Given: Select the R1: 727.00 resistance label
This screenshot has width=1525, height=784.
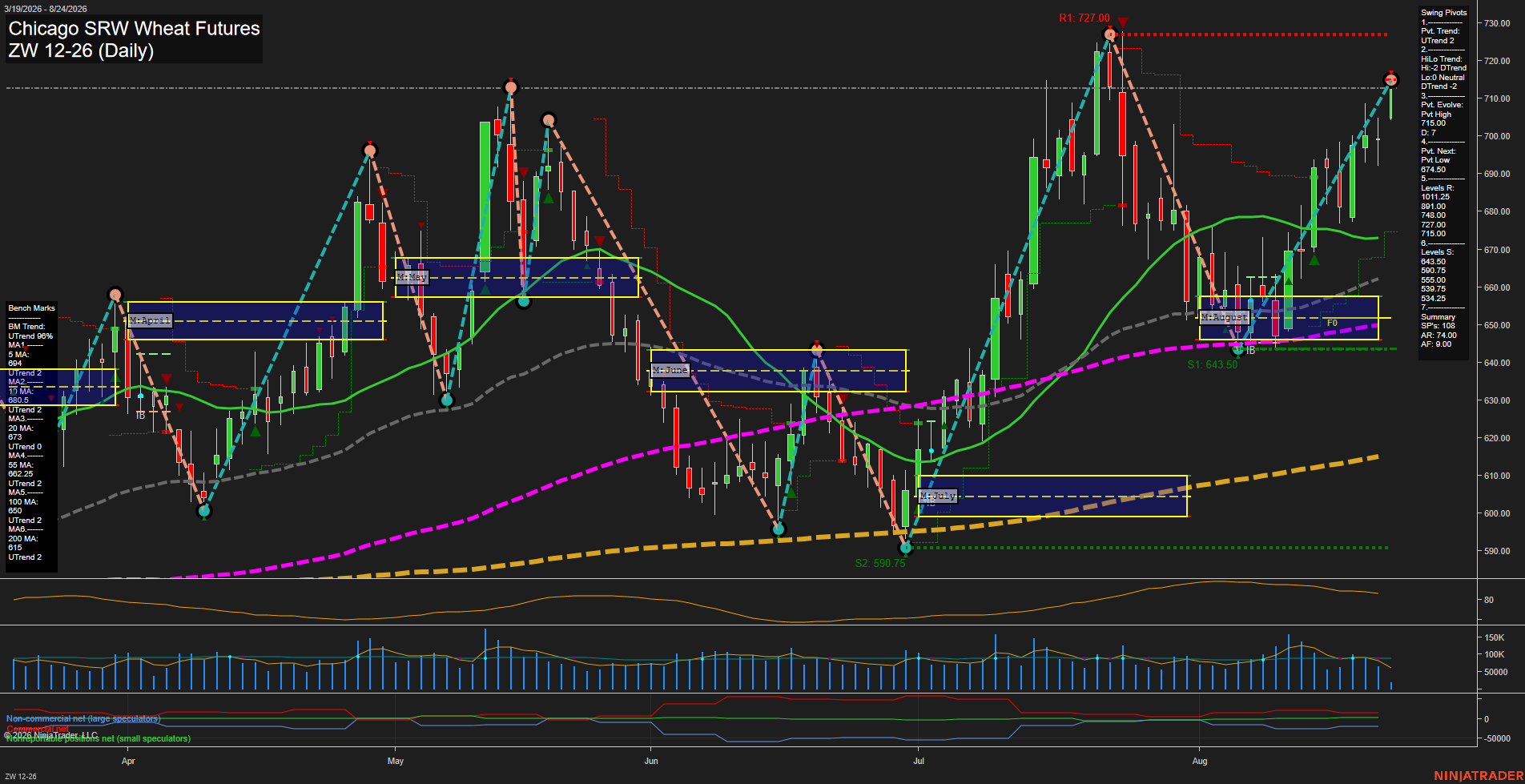Looking at the screenshot, I should [x=1084, y=18].
